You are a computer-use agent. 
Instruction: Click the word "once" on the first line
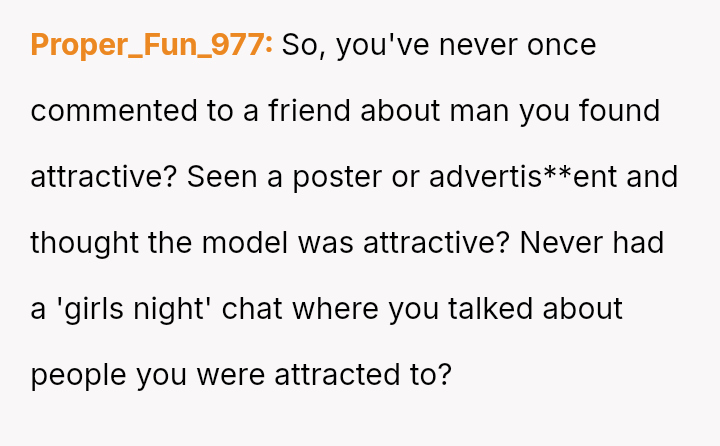[560, 45]
